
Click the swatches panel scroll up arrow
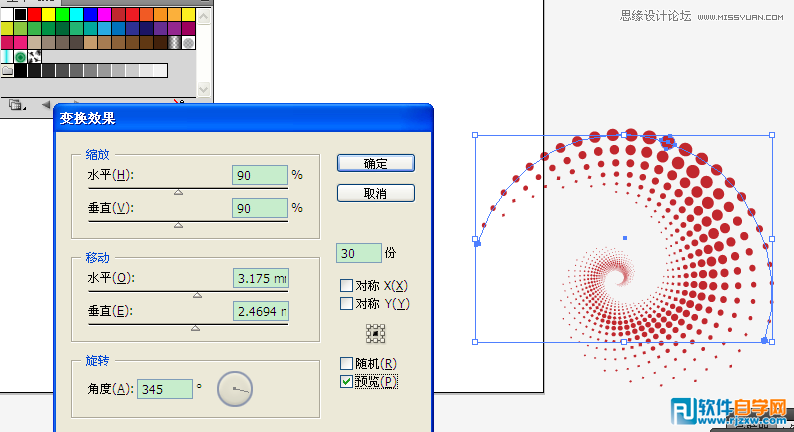pos(204,17)
